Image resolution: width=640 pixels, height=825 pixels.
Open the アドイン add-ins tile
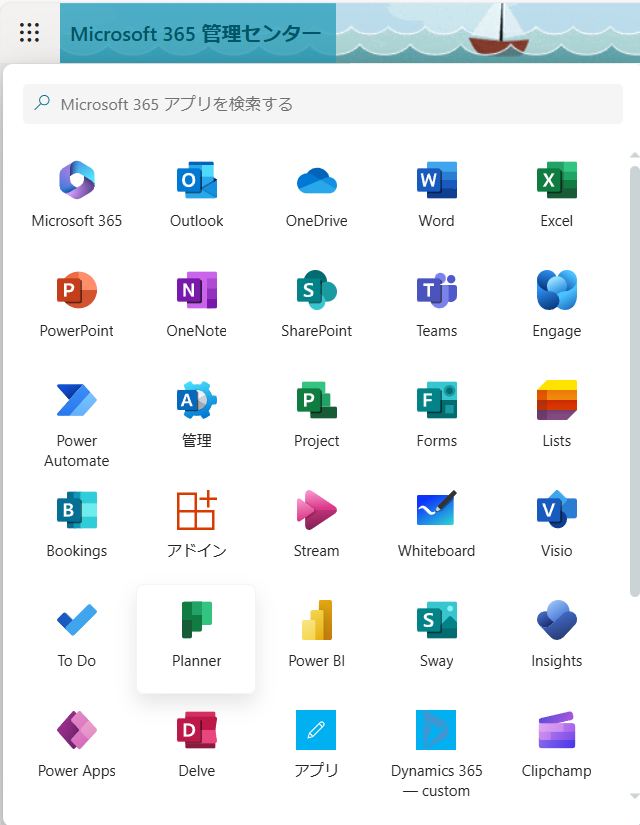tap(196, 525)
